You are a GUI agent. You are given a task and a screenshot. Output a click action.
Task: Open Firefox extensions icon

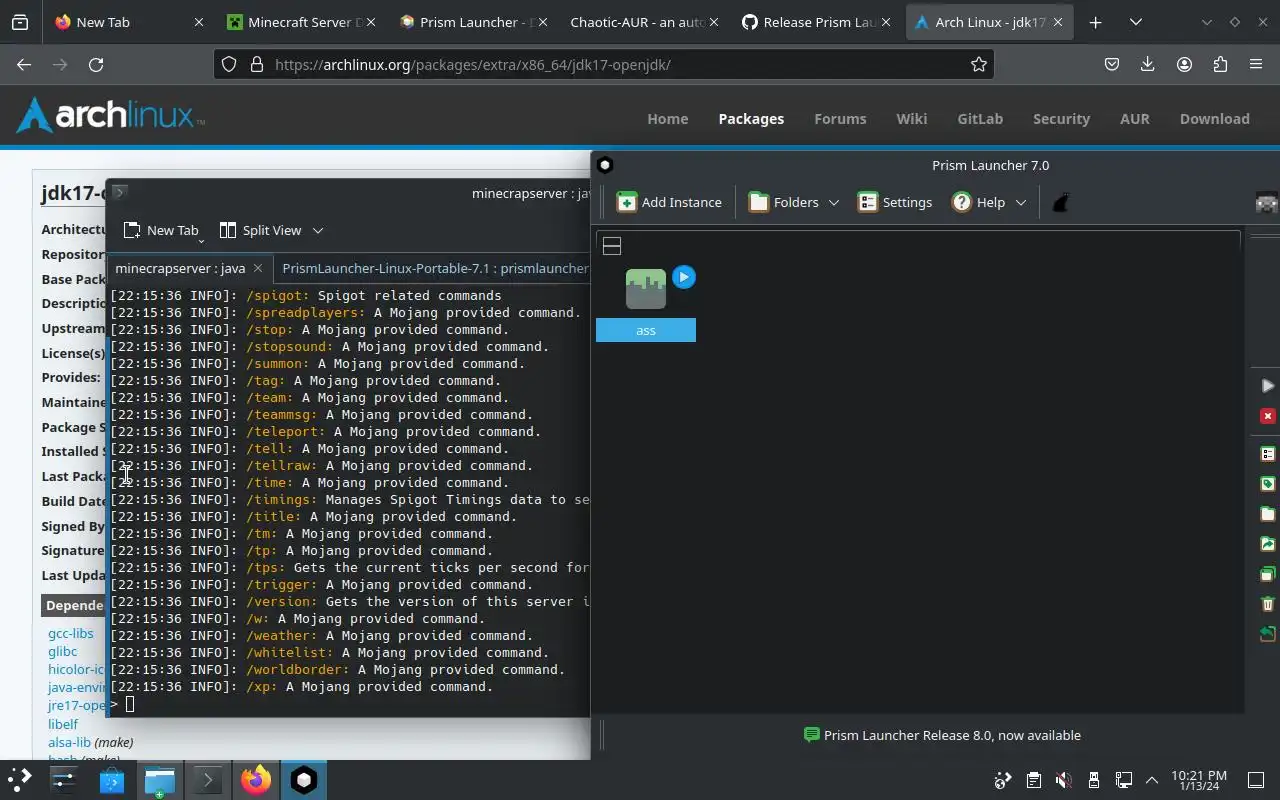click(x=1220, y=64)
